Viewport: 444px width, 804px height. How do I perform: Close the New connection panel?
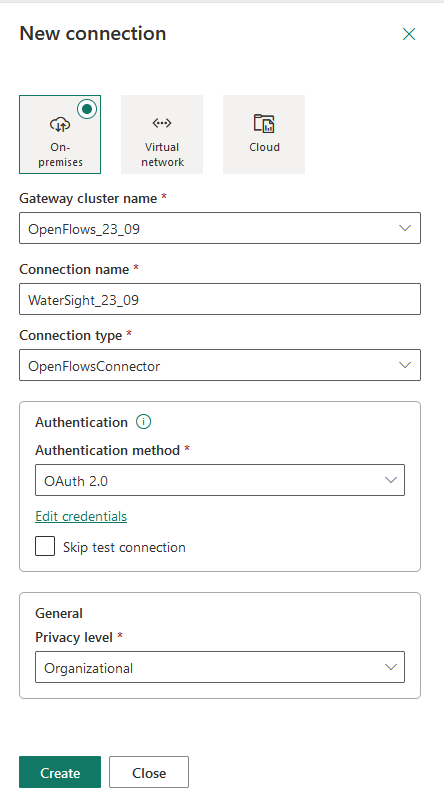[x=409, y=34]
